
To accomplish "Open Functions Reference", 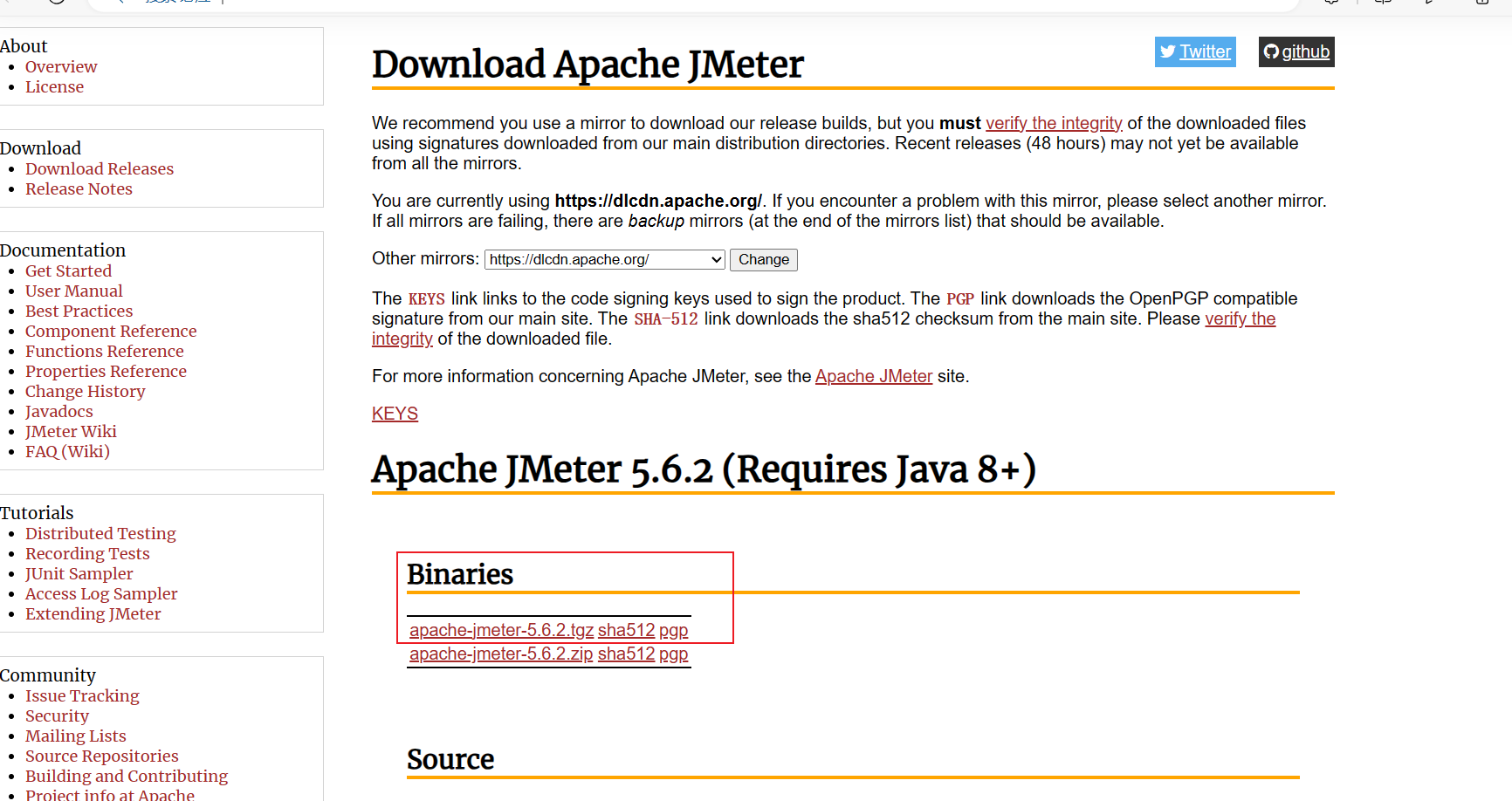I will 105,352.
